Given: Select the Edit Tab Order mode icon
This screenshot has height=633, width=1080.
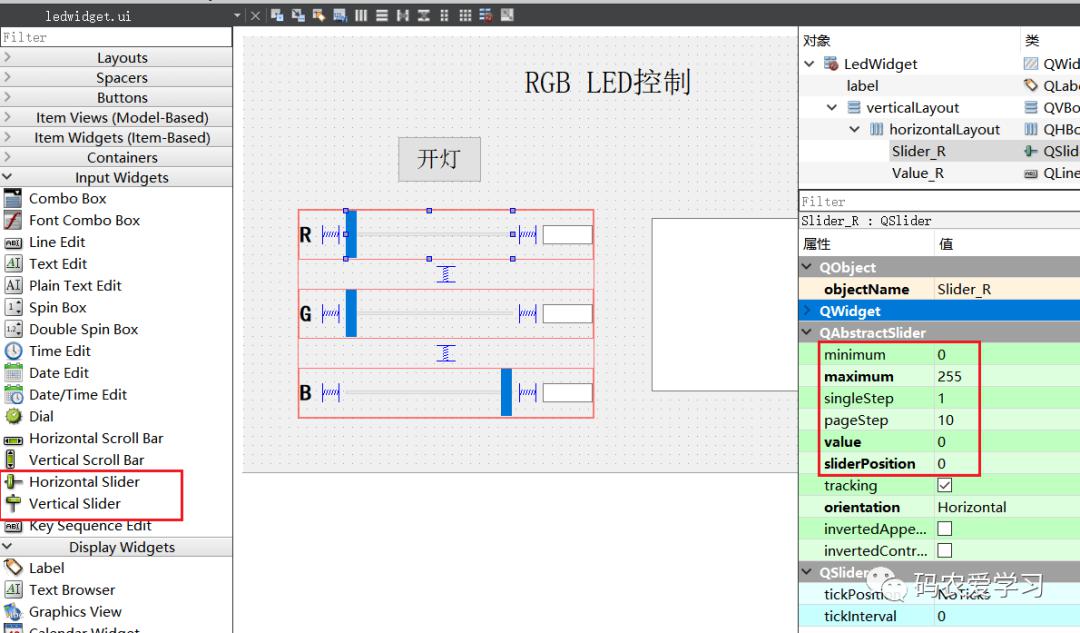Looking at the screenshot, I should tap(340, 14).
